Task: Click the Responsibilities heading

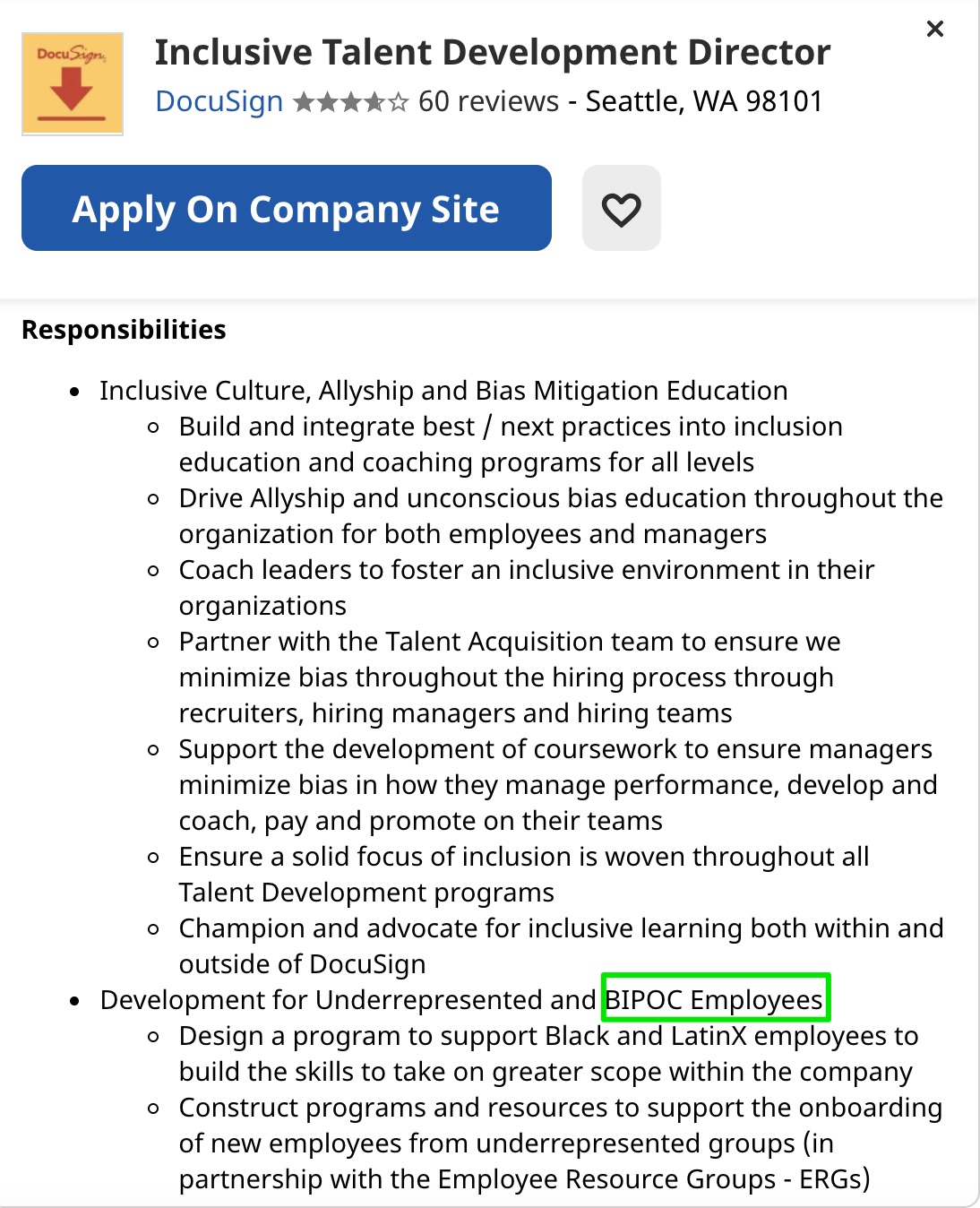Action: (x=124, y=330)
